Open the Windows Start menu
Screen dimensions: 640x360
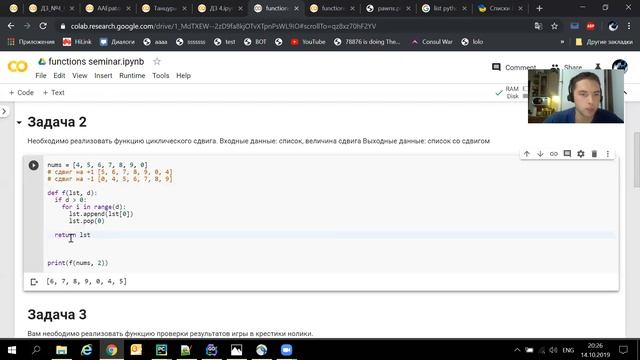click(11, 350)
